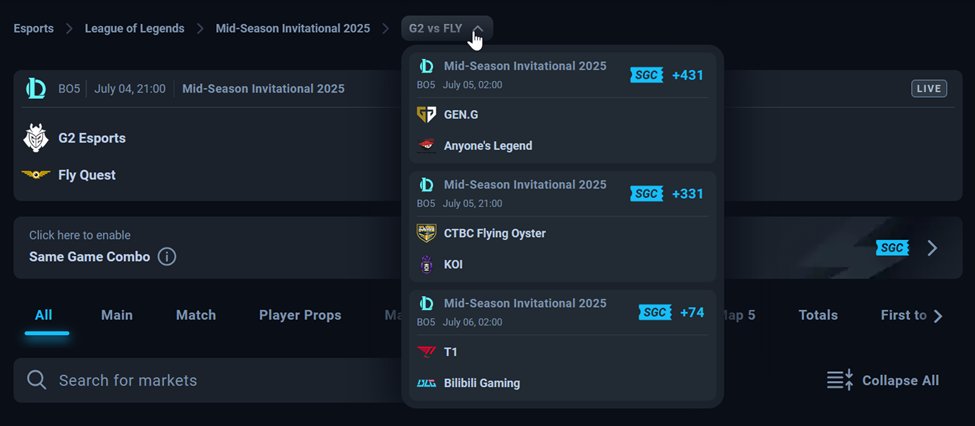Screen dimensions: 975x426
Task: Click LoL icon in GEN.G match card
Action: [426, 66]
